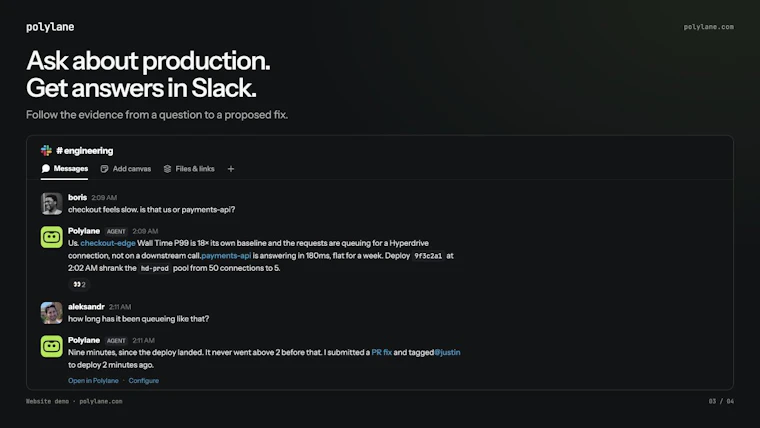Click boris's 2:09 AM timestamp

click(x=104, y=198)
